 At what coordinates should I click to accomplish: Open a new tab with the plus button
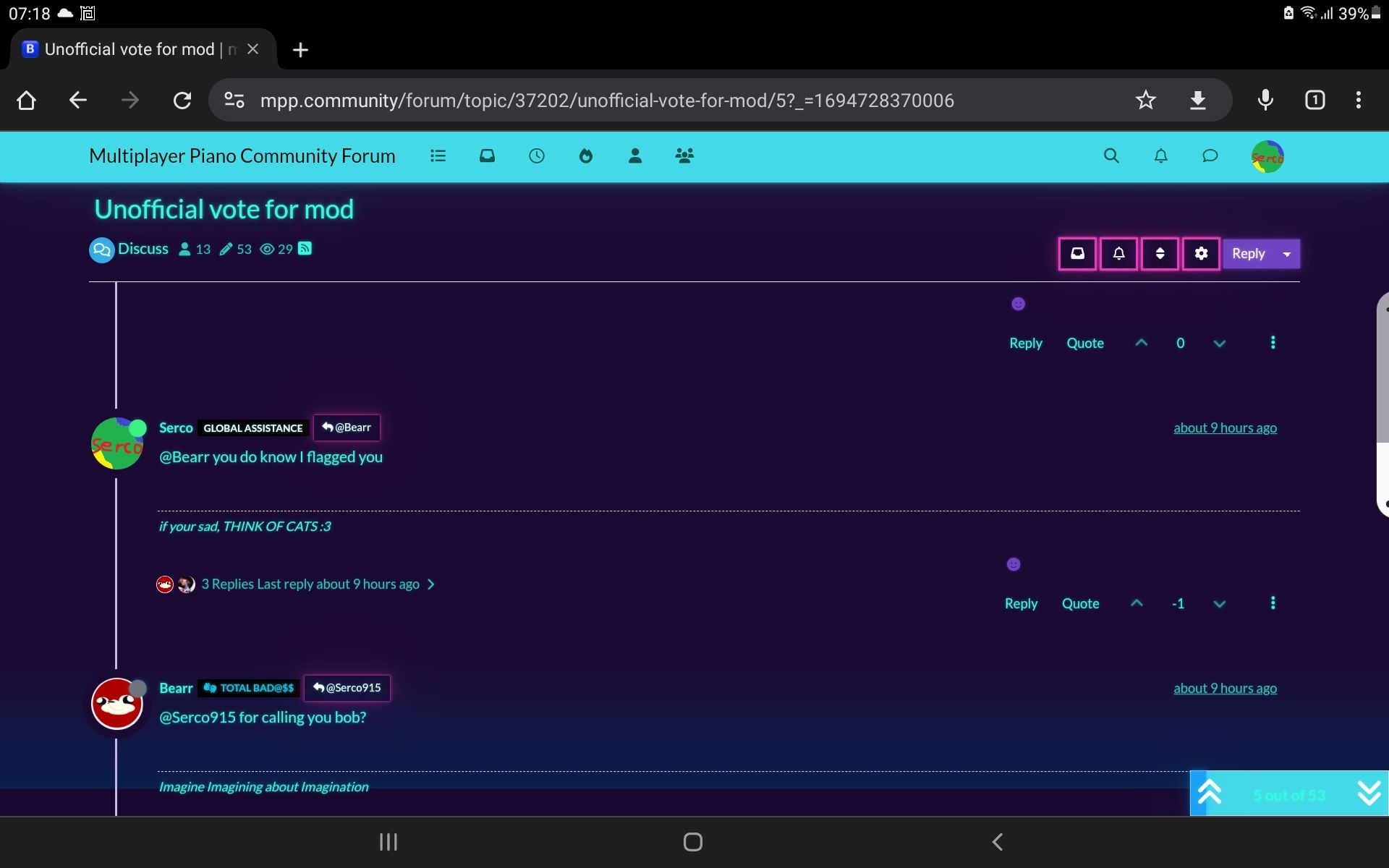pyautogui.click(x=300, y=49)
